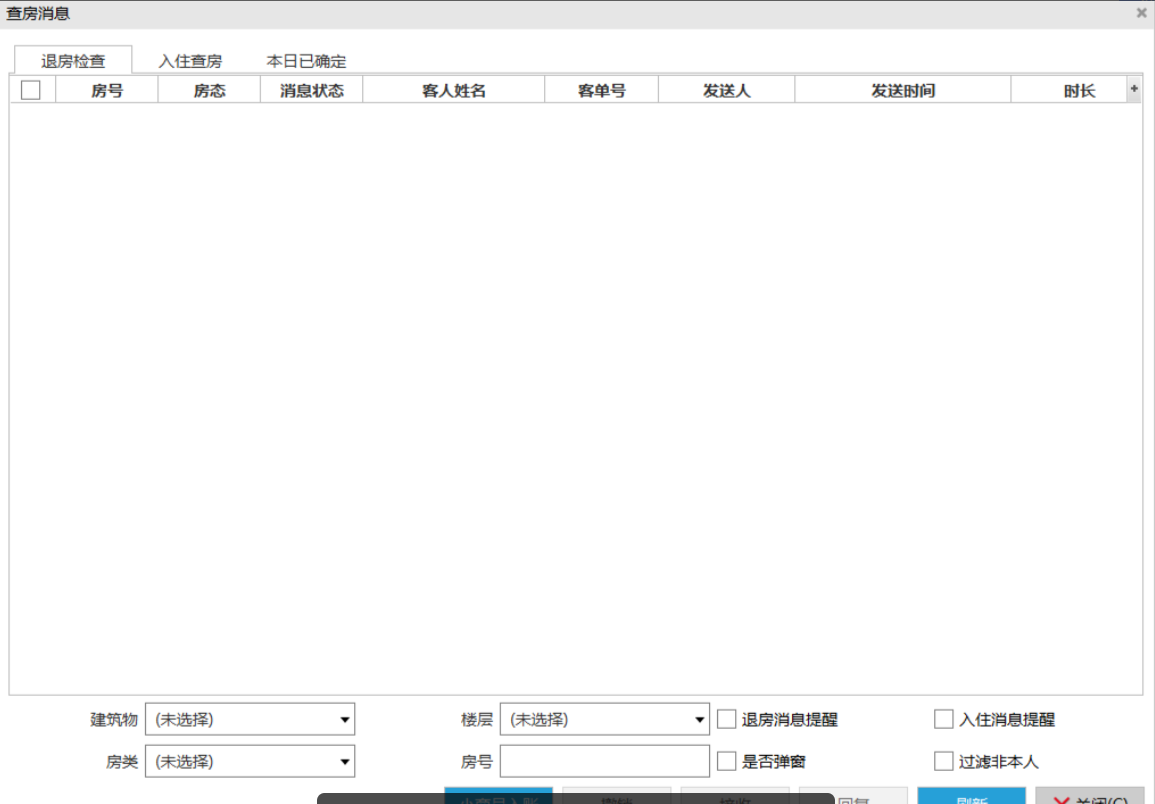Open the 本日已确定 tab

(306, 61)
